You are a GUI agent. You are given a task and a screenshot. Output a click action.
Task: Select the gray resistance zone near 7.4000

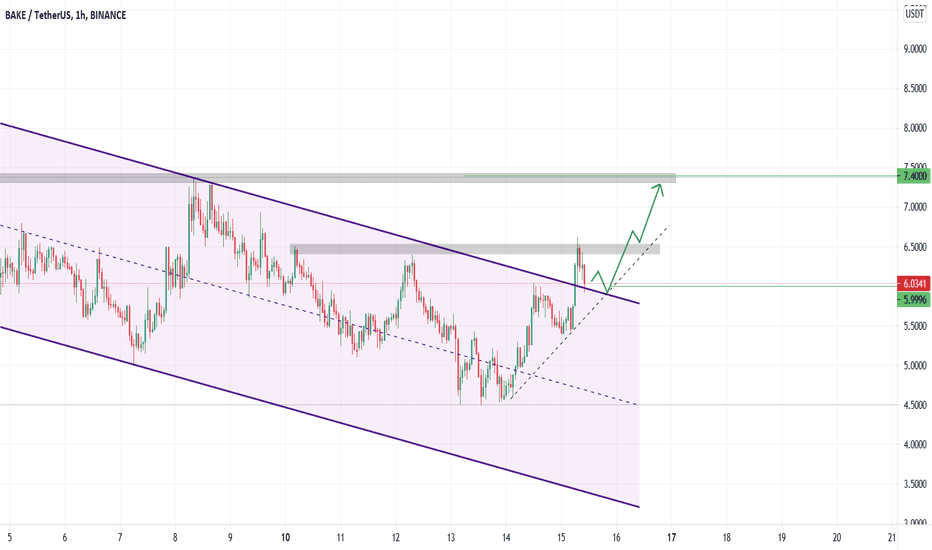[x=338, y=178]
